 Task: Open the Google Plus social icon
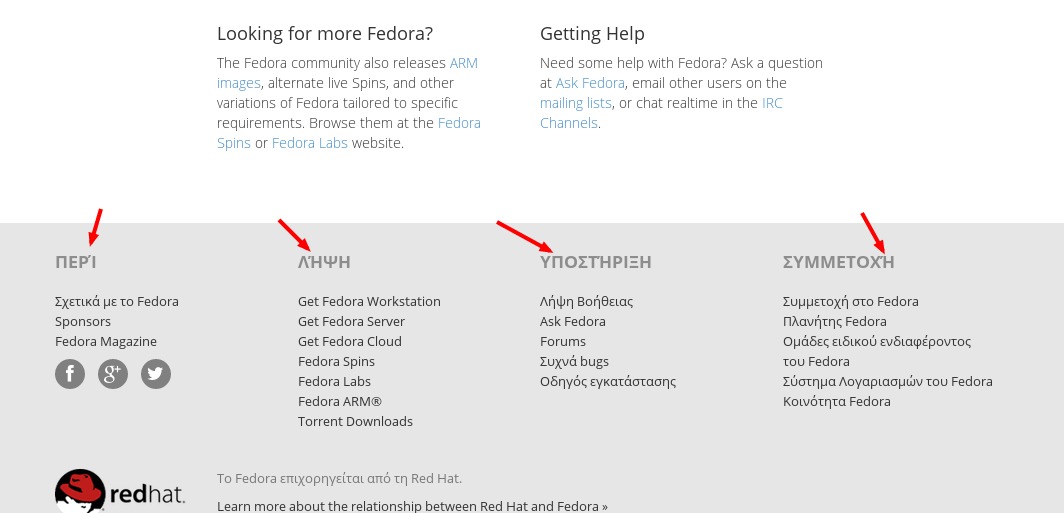[x=113, y=374]
